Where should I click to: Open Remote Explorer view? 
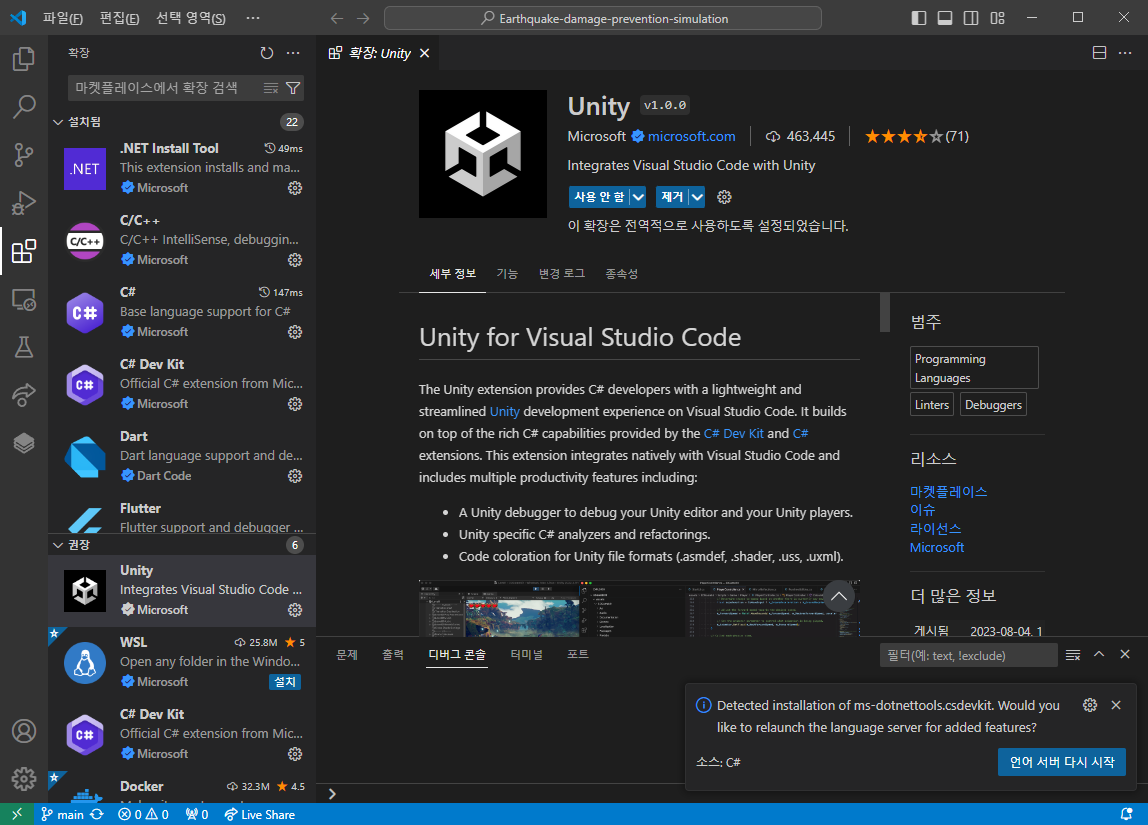[23, 299]
